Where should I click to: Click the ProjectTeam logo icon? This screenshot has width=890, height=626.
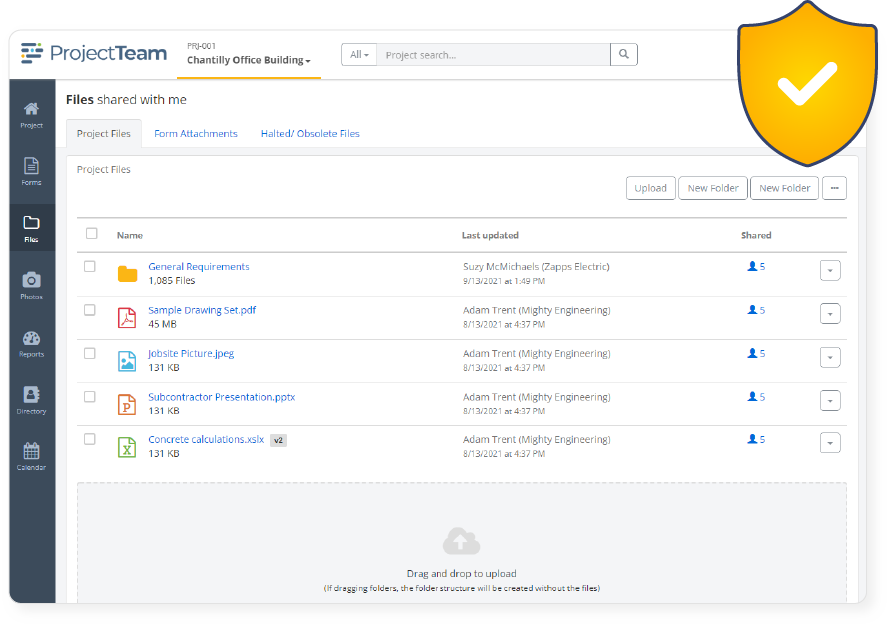pyautogui.click(x=34, y=53)
